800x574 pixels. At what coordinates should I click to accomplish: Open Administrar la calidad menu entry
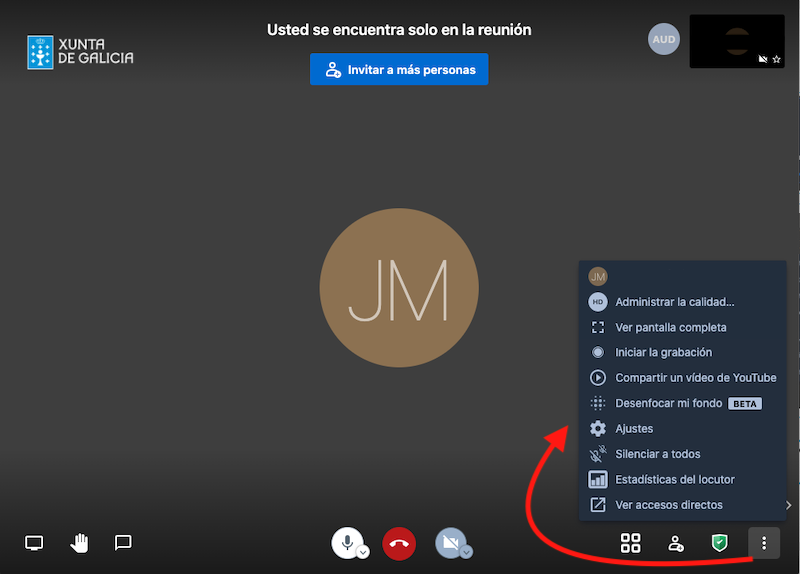675,302
